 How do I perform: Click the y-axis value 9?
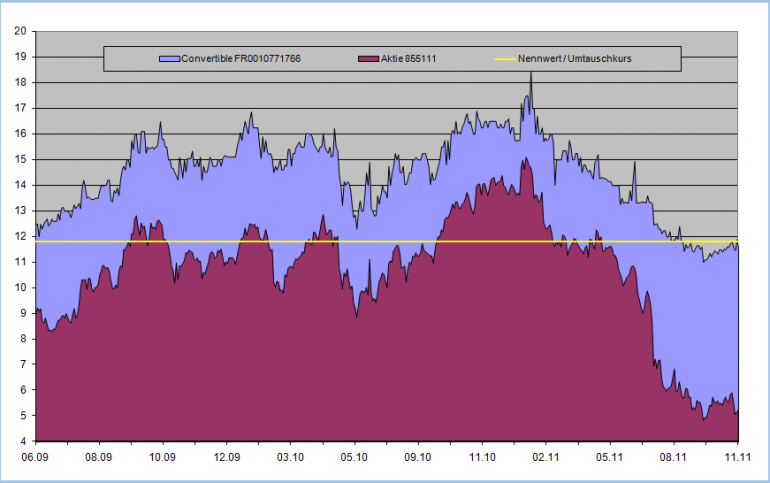pos(23,313)
